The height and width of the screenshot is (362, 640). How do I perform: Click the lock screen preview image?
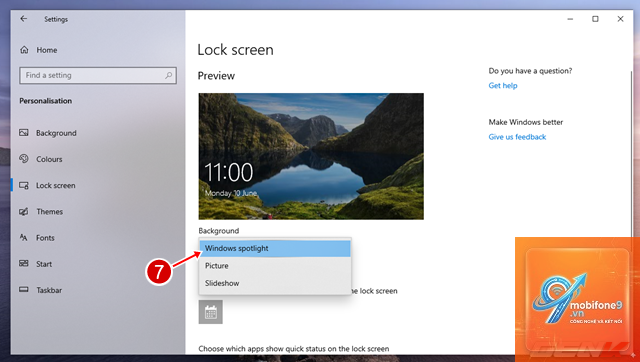click(x=311, y=156)
